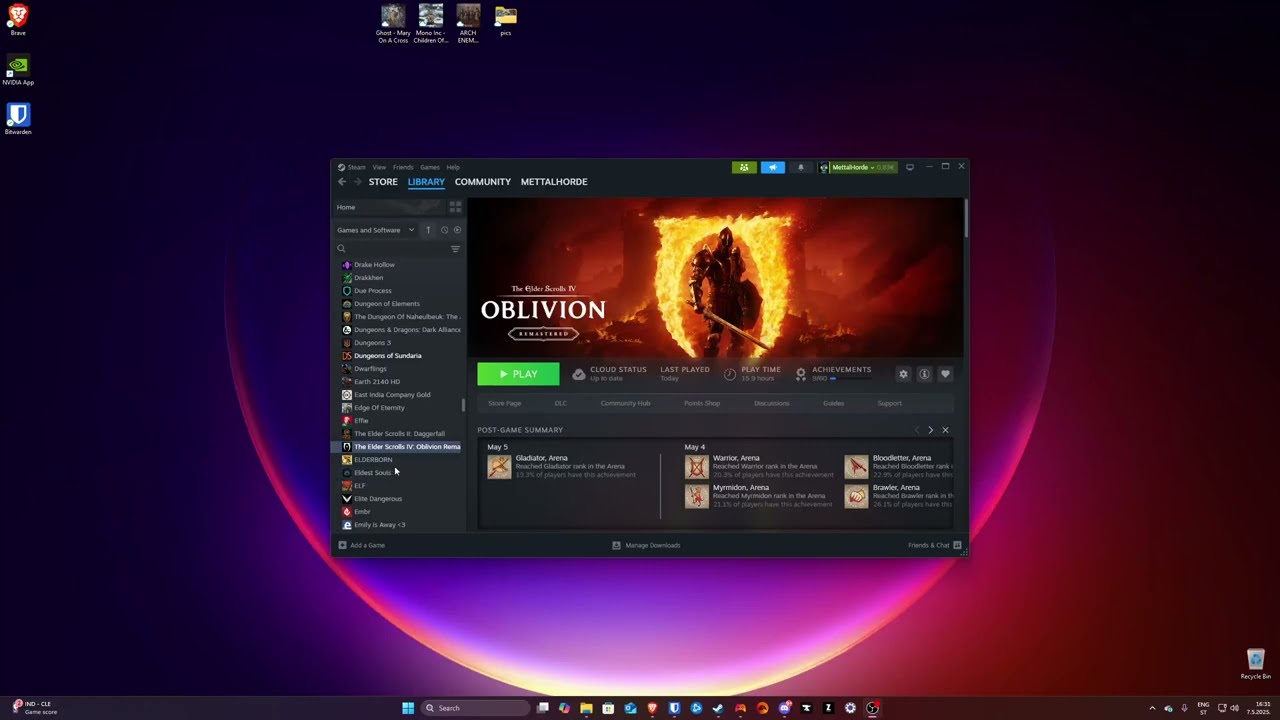Click the Bloodletter, Arena achievement icon
Screen dimensions: 1280x720
[856, 467]
